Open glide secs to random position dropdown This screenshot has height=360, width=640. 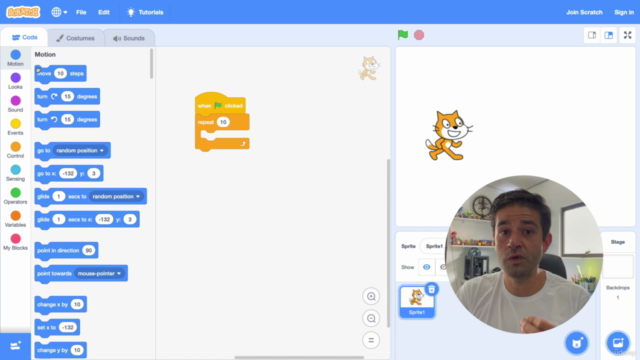pyautogui.click(x=116, y=196)
